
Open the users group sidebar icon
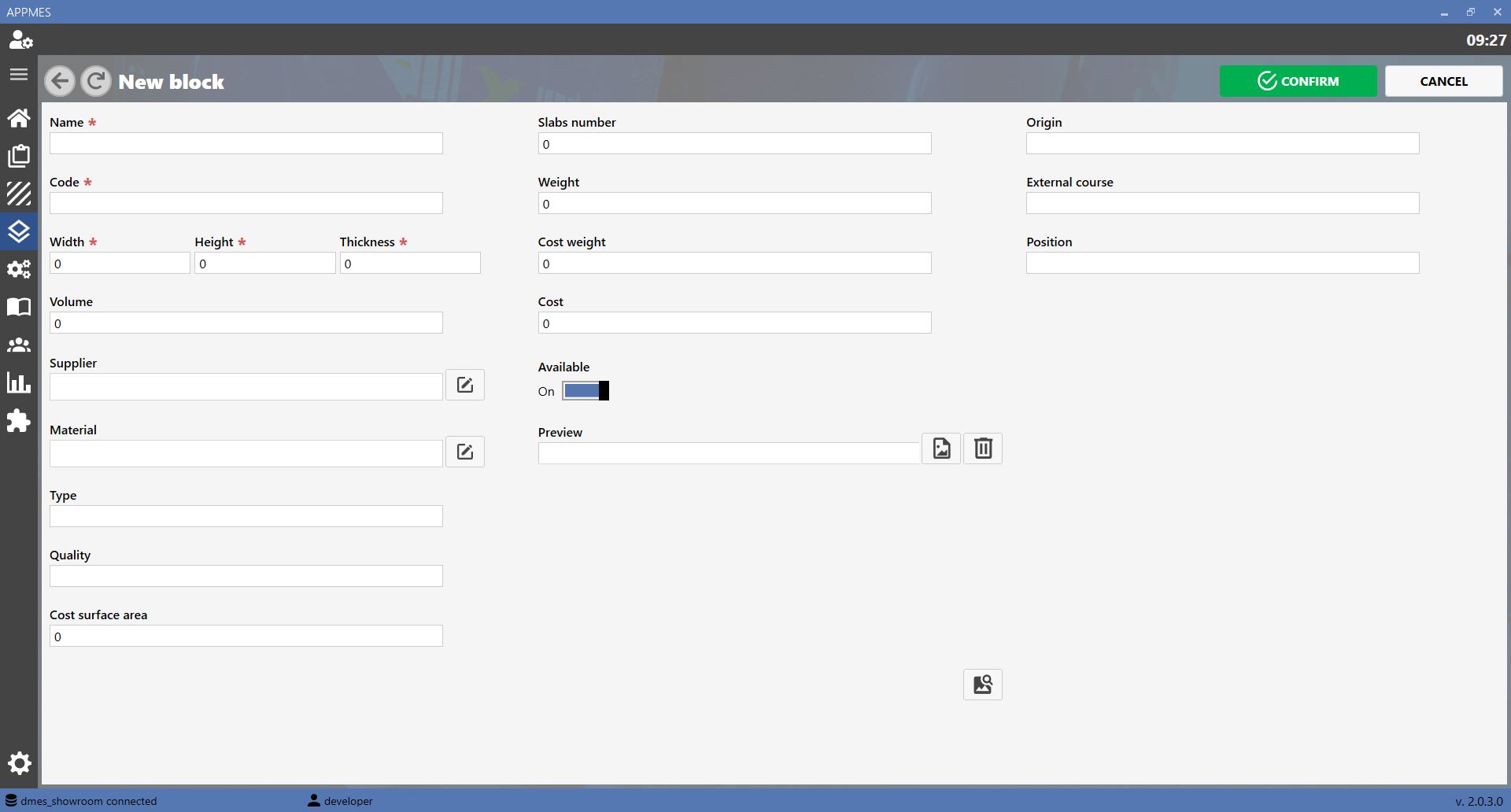coord(19,345)
